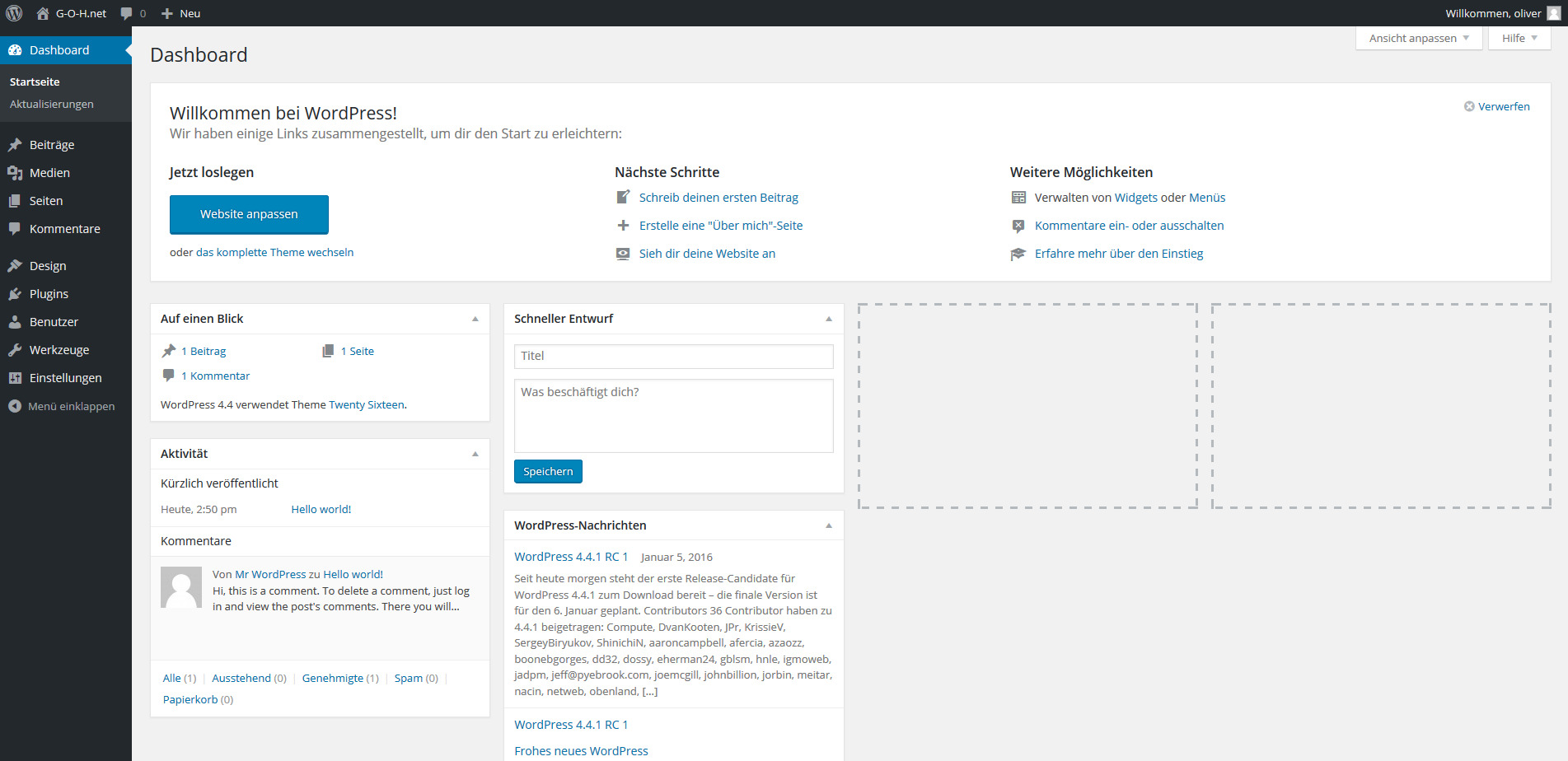The image size is (1568, 761).
Task: Open WordPress 4.4.1 RC 1 news headline with date
Action: pos(571,557)
